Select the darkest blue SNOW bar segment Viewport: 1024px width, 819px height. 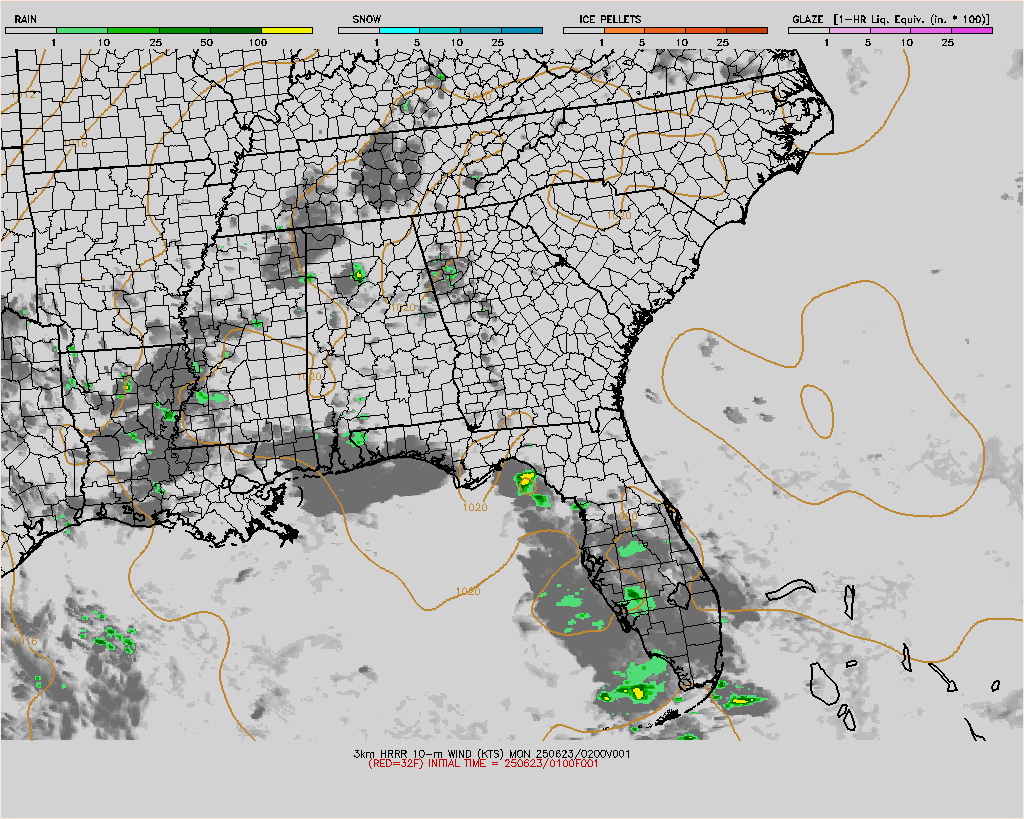click(522, 30)
